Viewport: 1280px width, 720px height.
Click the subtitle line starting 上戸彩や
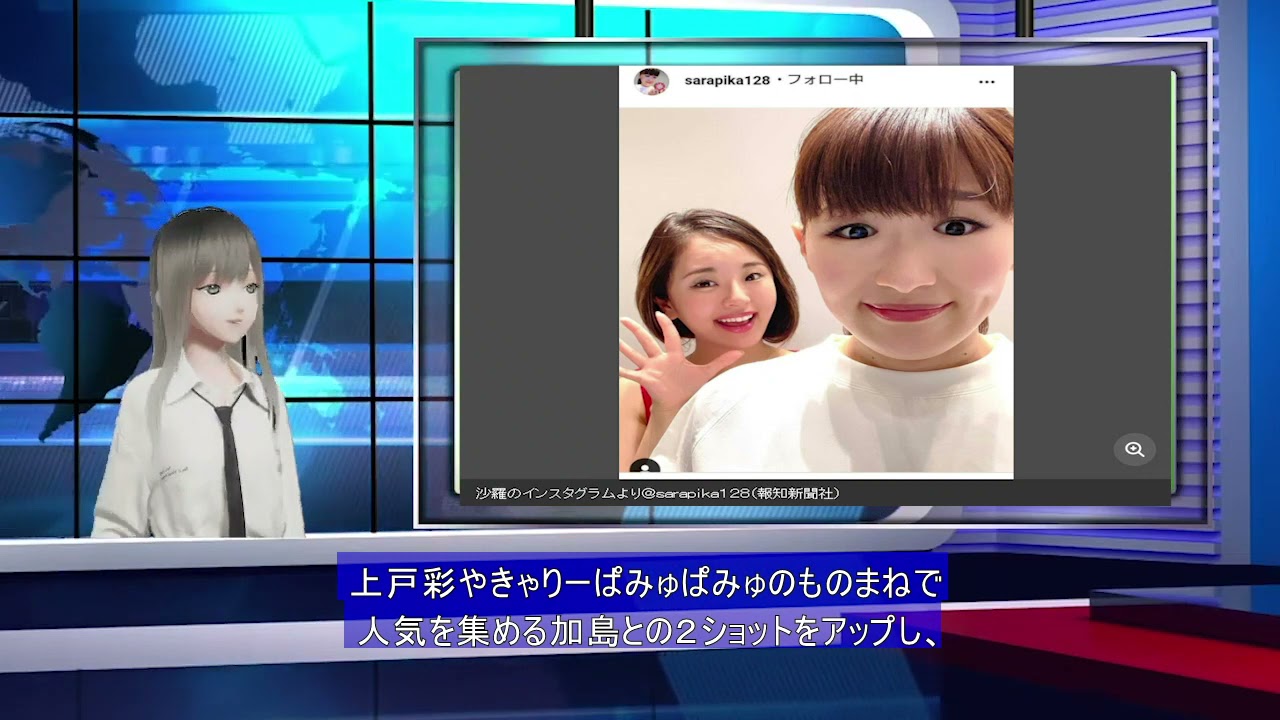coord(646,581)
